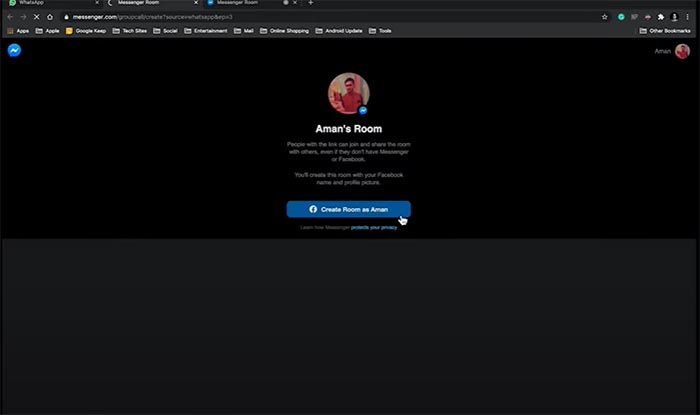Click Create Room as Aman button
The width and height of the screenshot is (700, 415).
coord(348,209)
